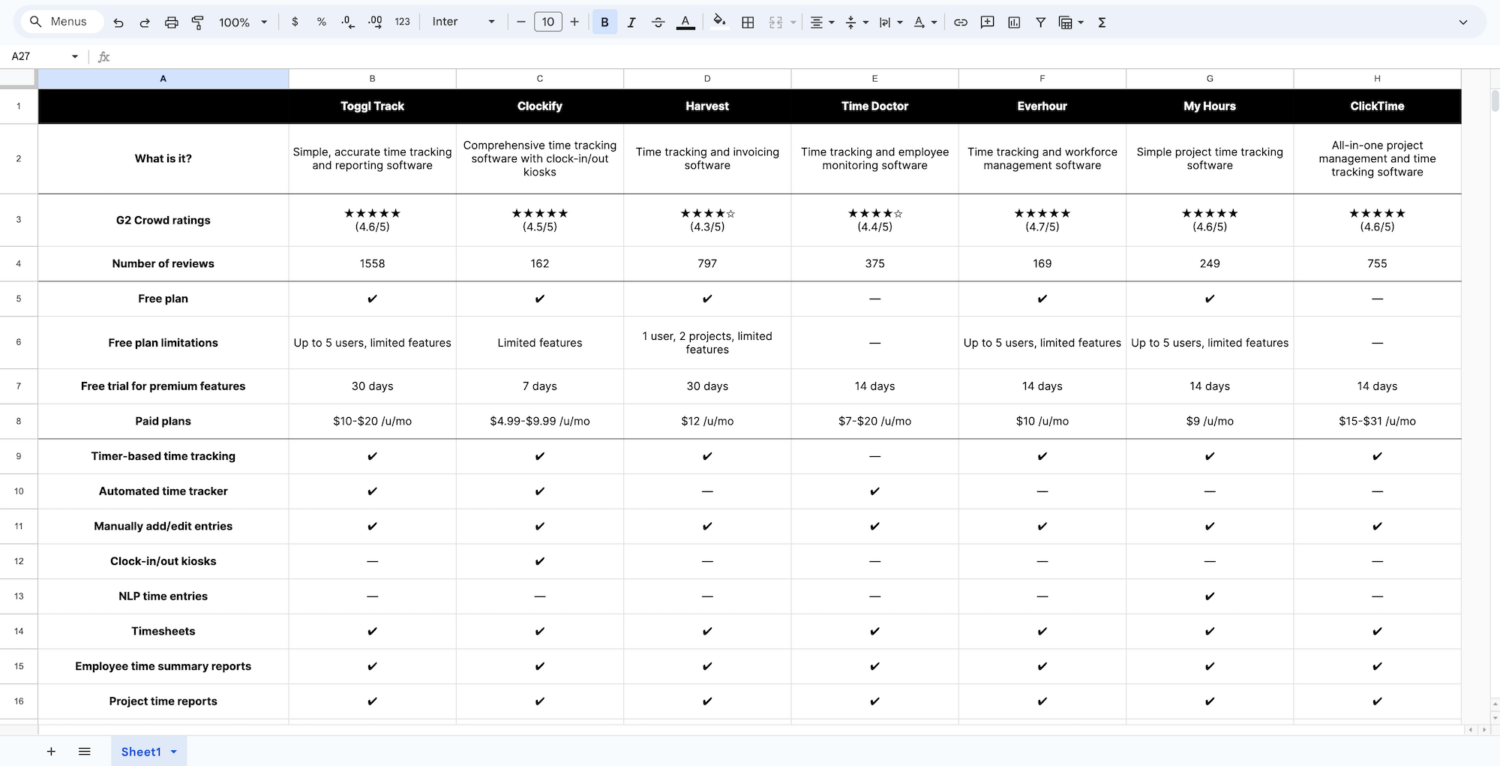Open the Menus panel

(x=62, y=20)
